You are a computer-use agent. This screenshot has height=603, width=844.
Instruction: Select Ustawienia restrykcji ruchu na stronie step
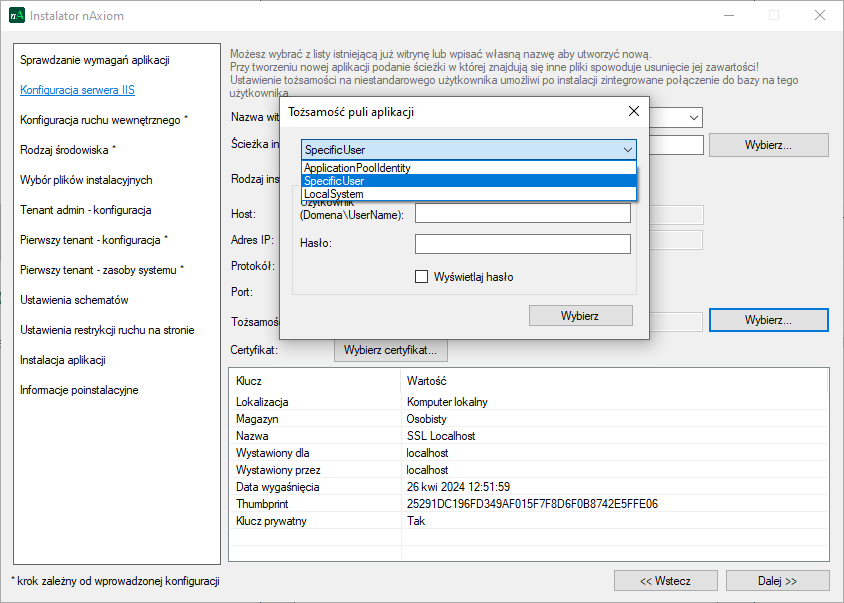click(x=107, y=330)
